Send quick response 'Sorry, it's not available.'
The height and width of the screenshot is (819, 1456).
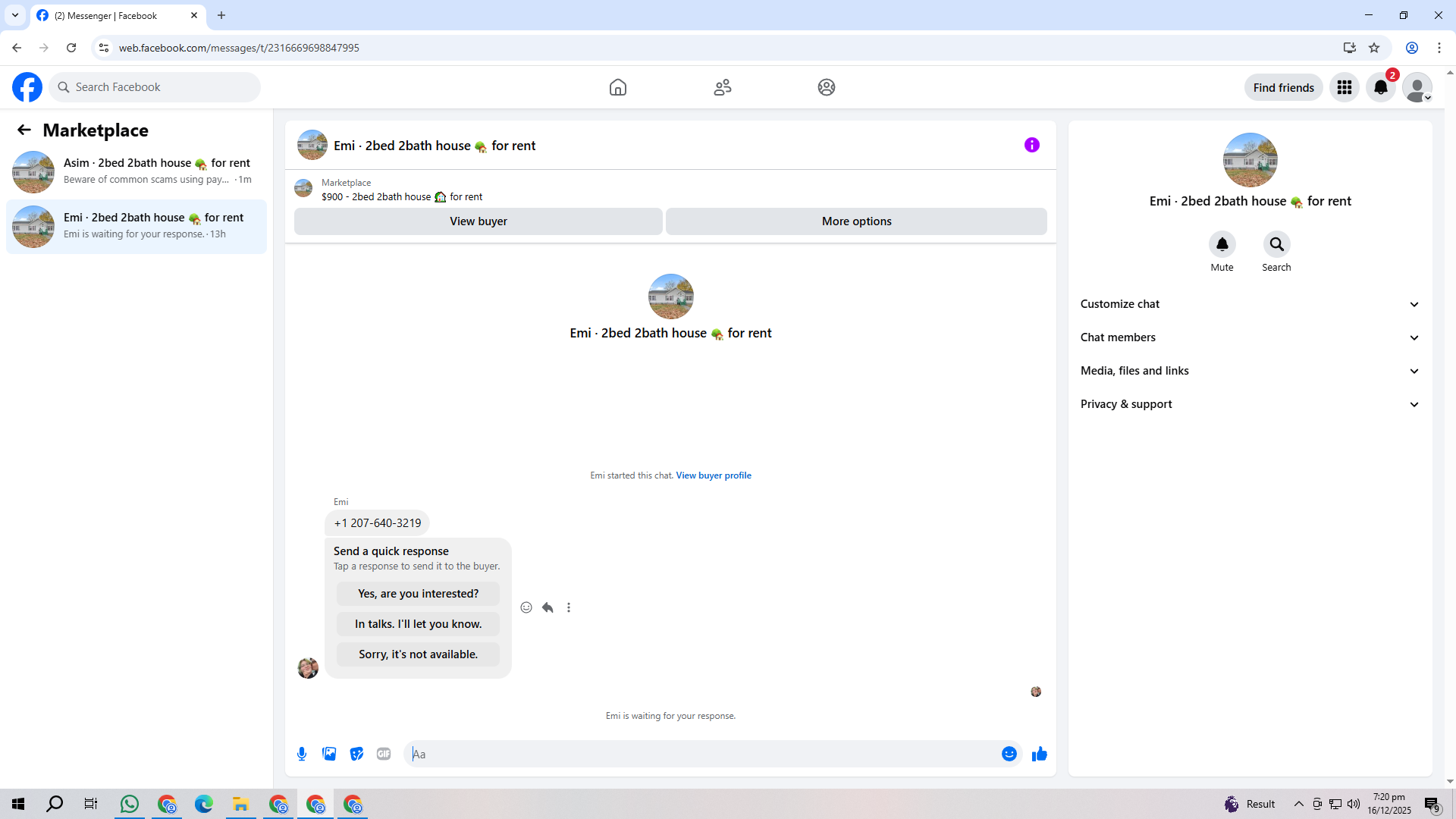pos(419,654)
